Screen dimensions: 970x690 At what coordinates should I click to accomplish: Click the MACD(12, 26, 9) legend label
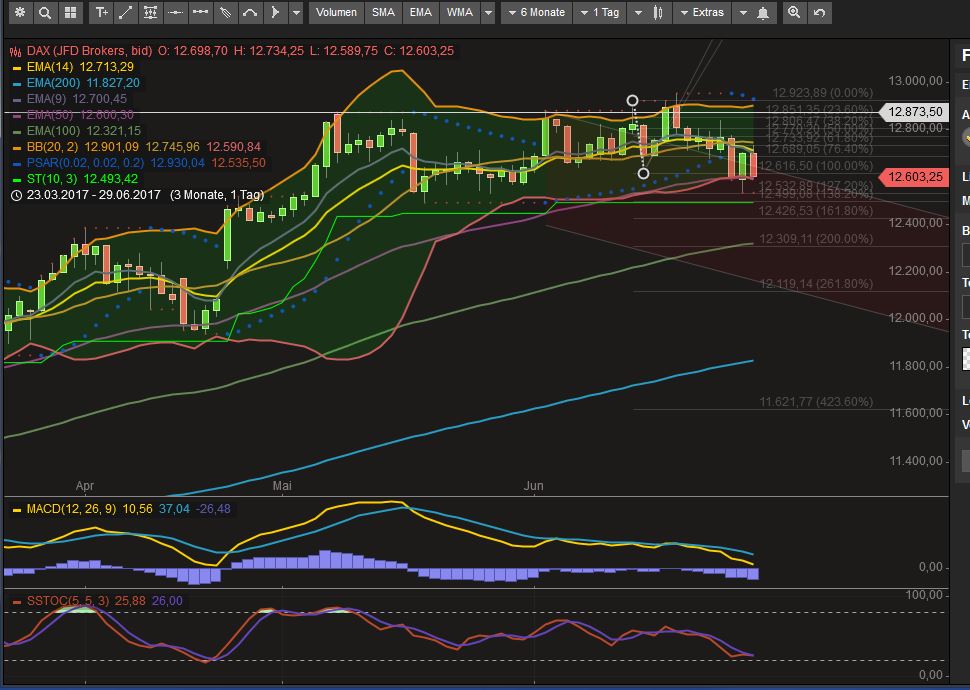[x=71, y=509]
